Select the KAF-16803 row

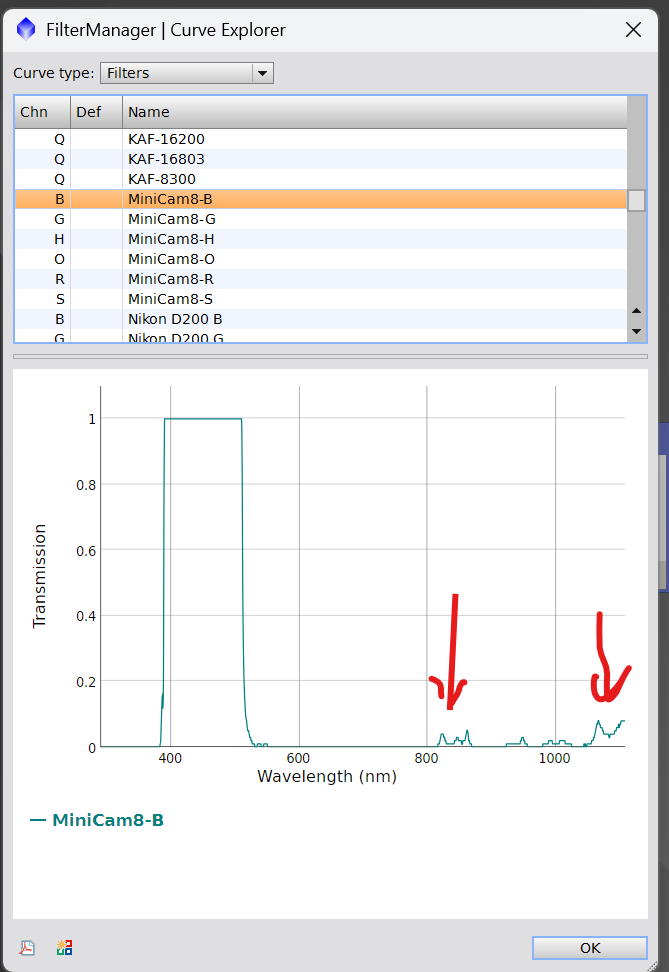click(x=321, y=159)
